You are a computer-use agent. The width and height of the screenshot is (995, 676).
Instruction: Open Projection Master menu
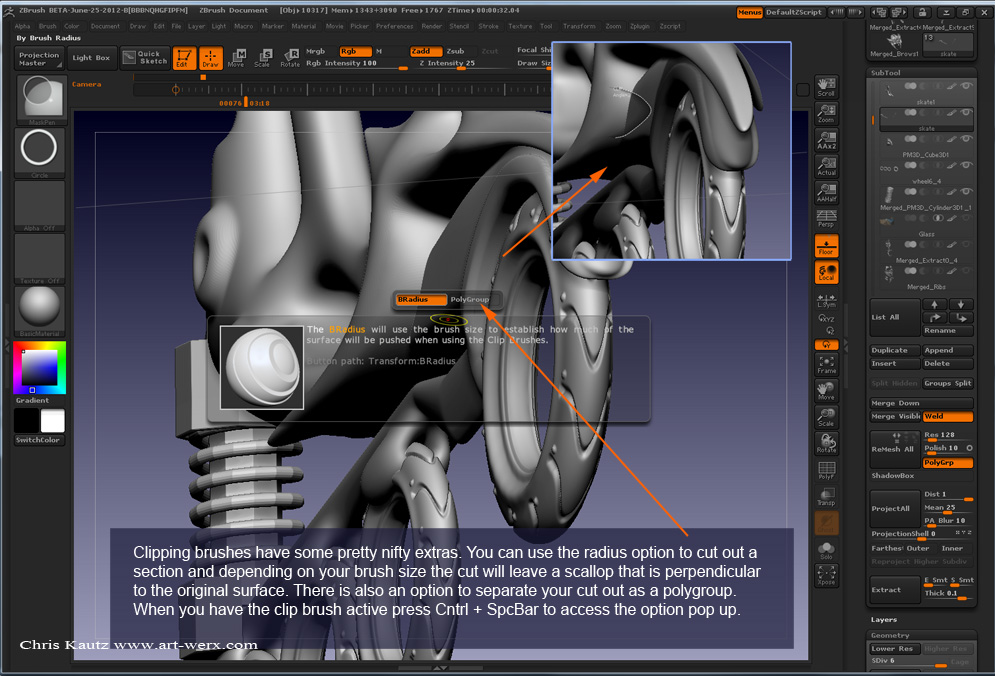click(x=39, y=58)
